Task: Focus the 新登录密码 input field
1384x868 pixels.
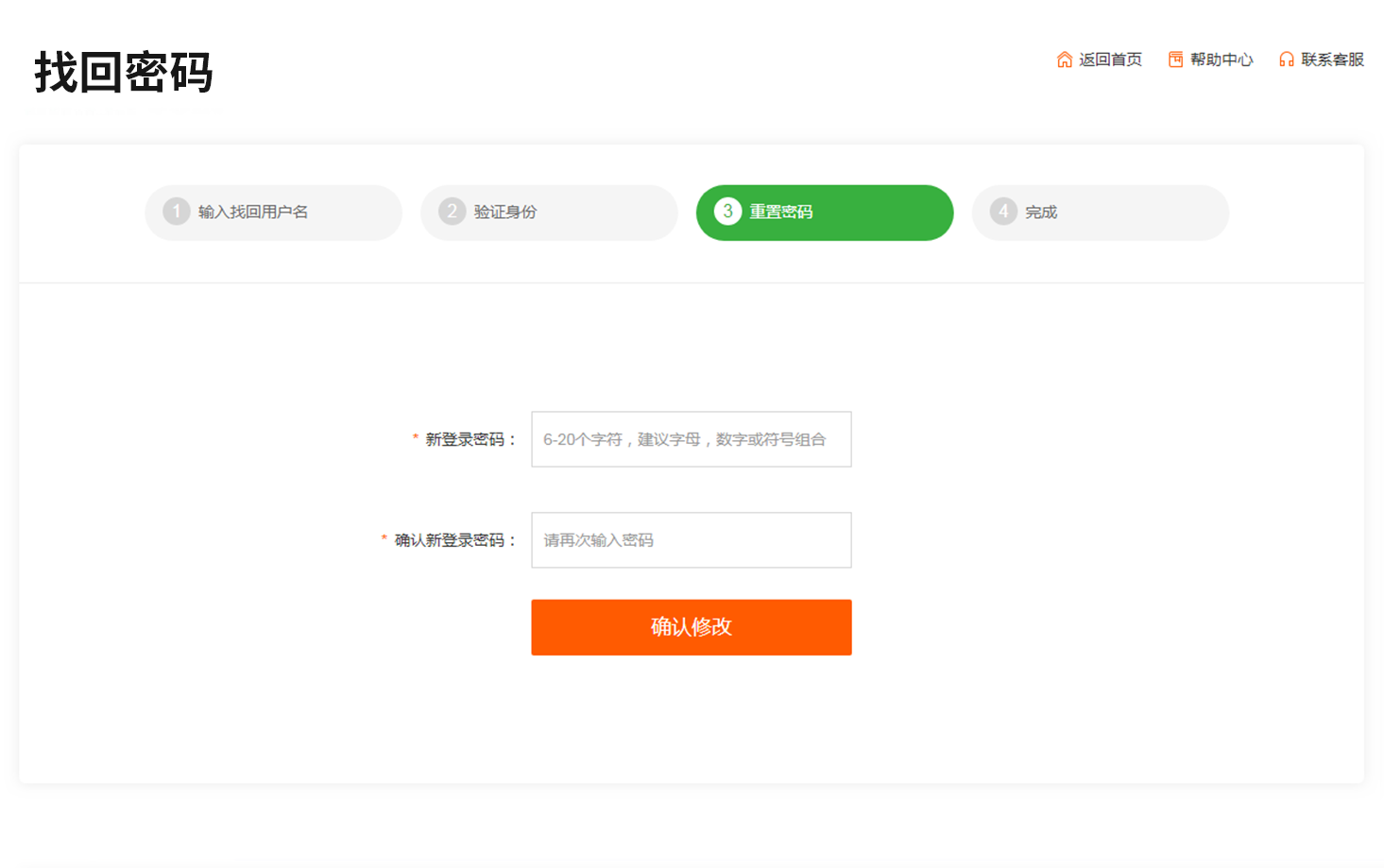Action: coord(691,439)
